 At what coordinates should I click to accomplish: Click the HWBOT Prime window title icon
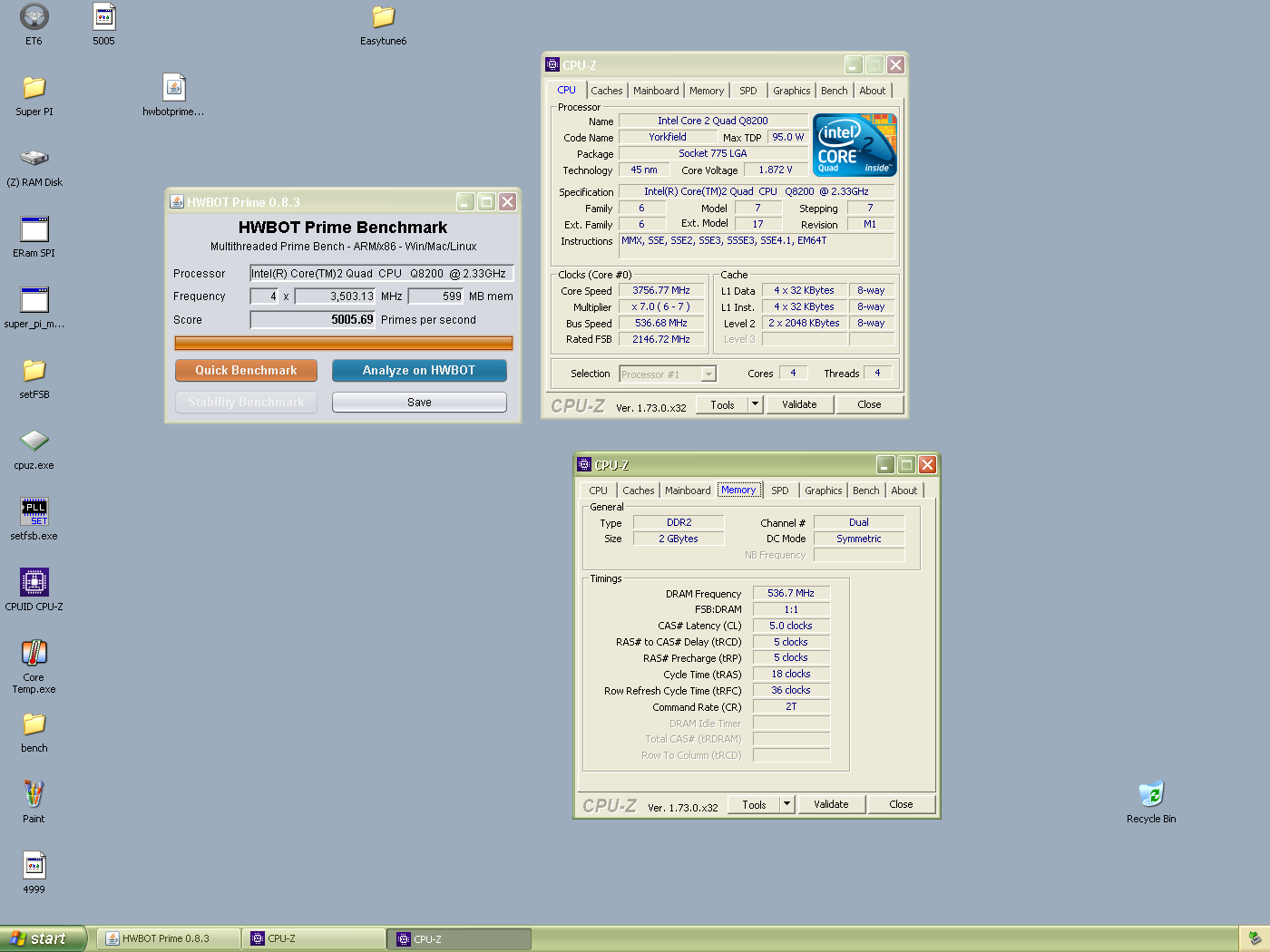pyautogui.click(x=177, y=201)
